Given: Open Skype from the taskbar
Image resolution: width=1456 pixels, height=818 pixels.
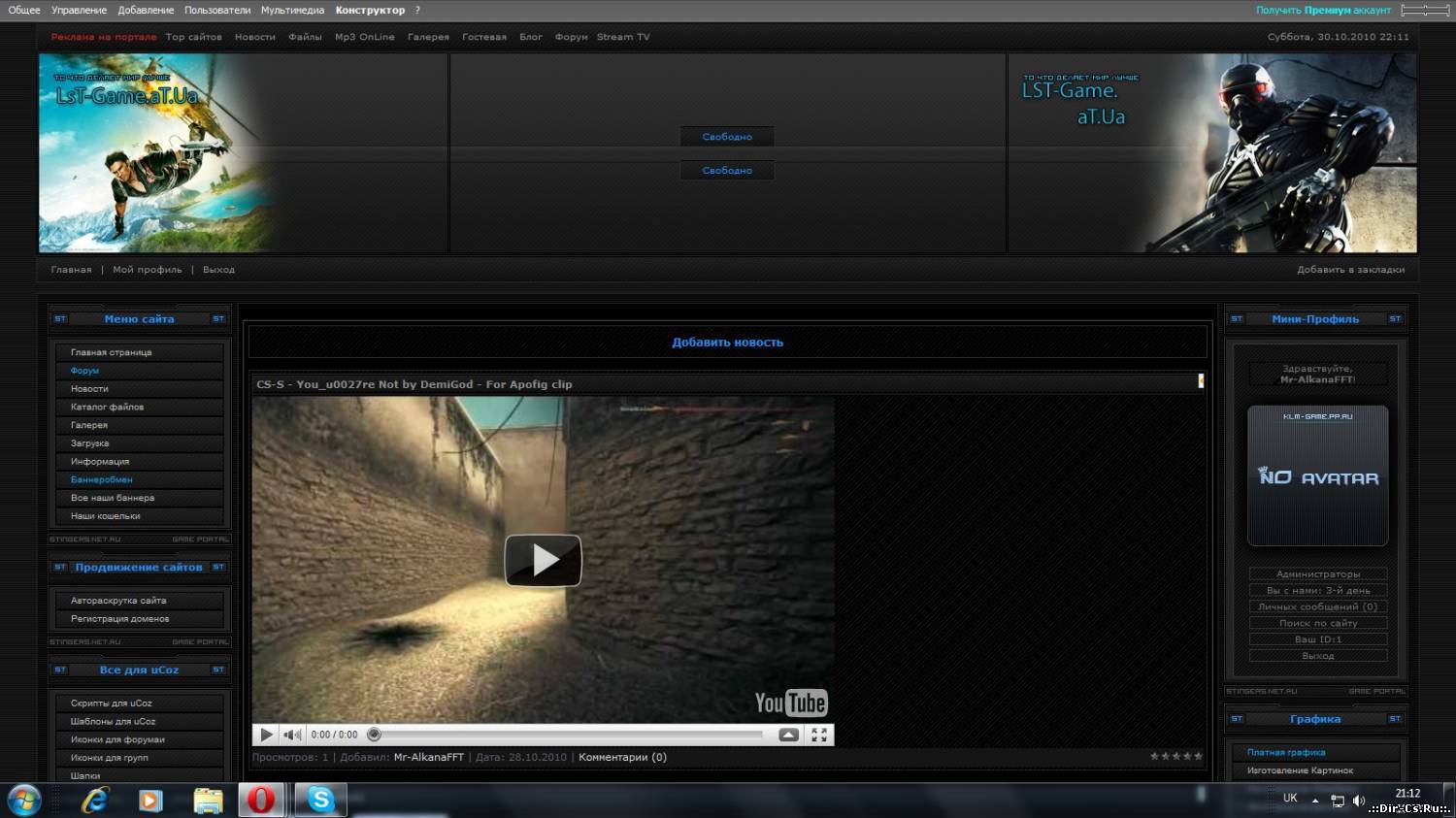Looking at the screenshot, I should pos(320,800).
